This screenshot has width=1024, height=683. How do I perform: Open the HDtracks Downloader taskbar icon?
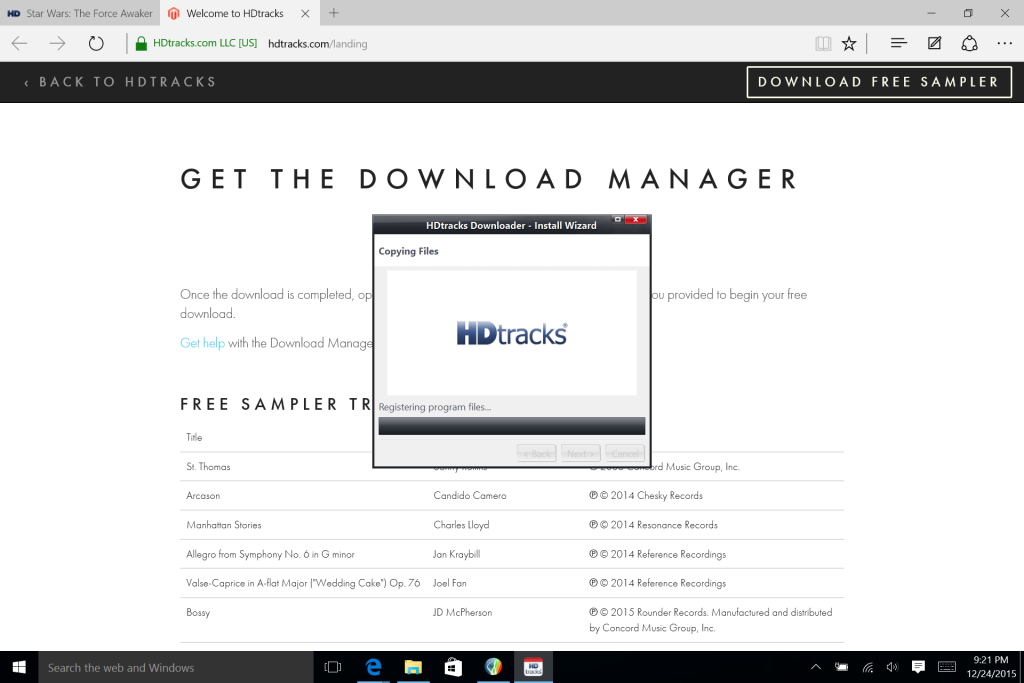point(534,667)
